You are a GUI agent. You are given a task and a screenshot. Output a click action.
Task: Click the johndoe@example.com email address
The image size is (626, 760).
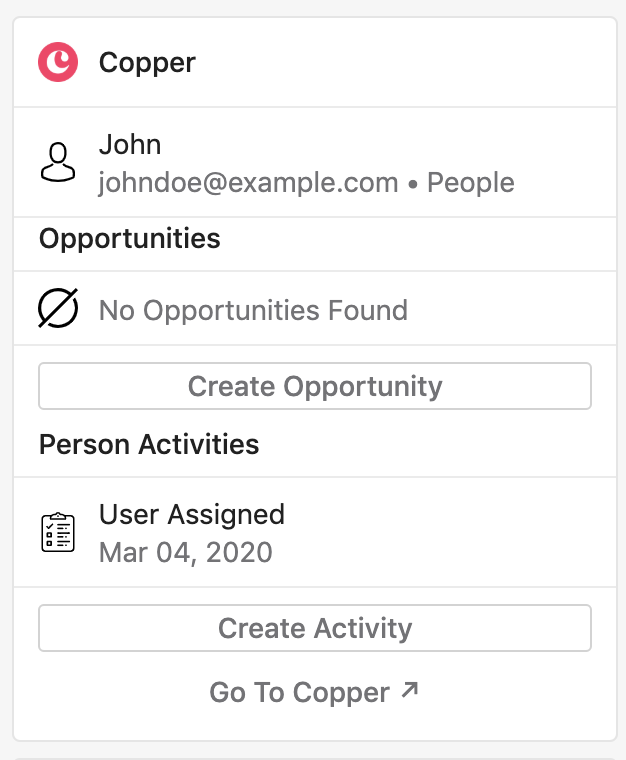248,183
